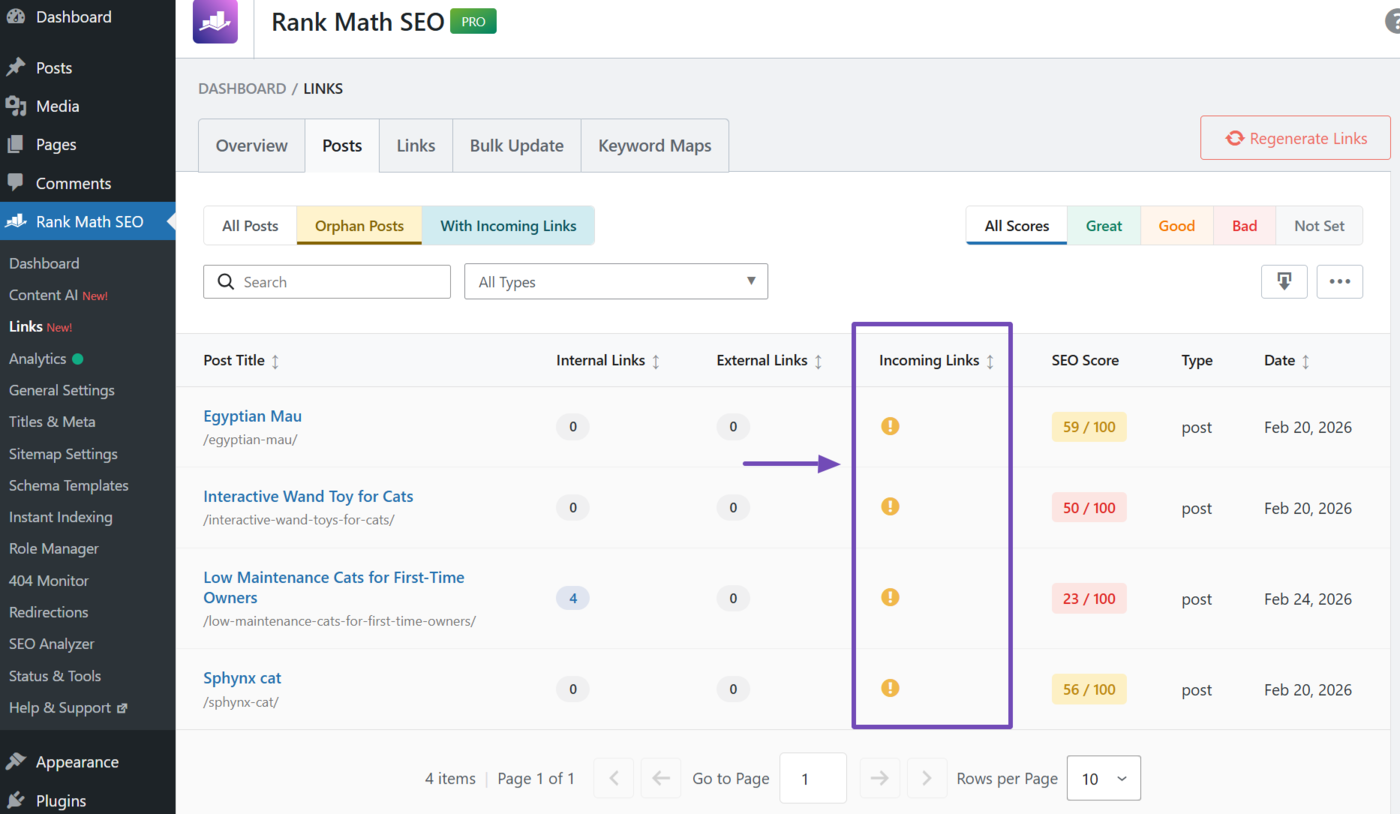This screenshot has width=1400, height=814.
Task: Click the Regenerate Links button
Action: (1294, 138)
